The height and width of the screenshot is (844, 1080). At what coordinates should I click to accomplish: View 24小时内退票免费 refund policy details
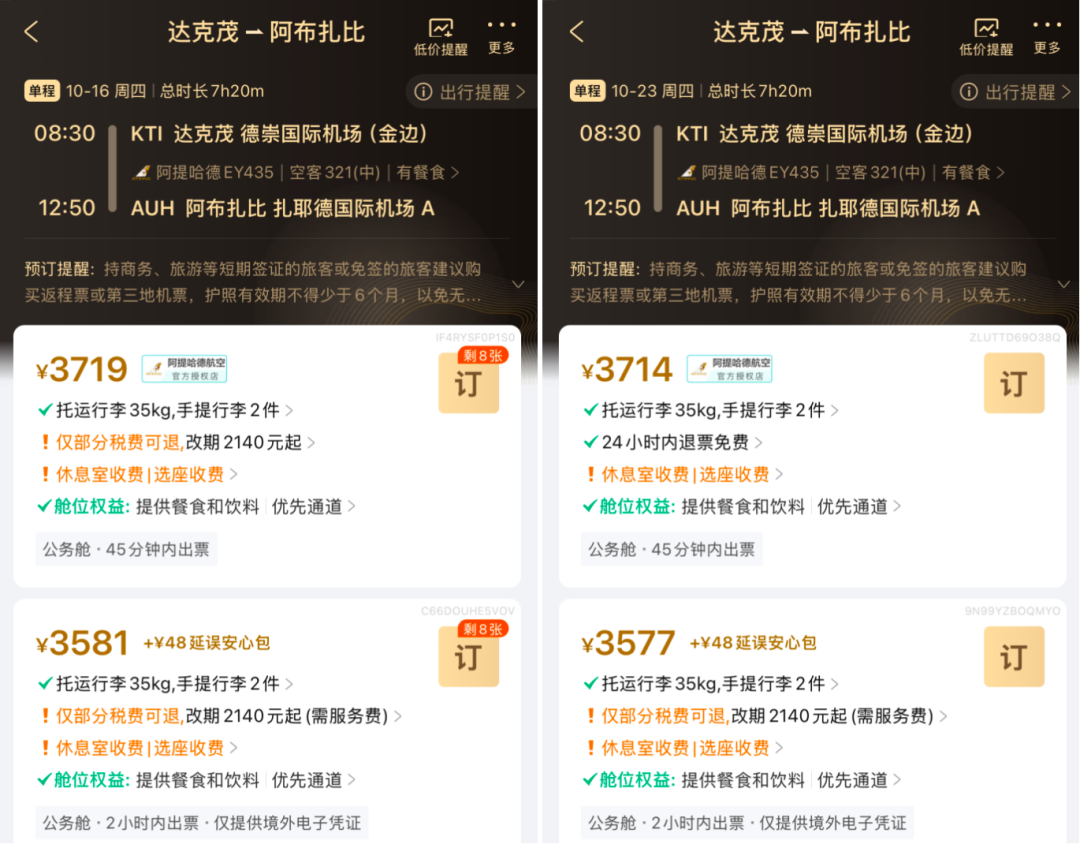click(673, 442)
